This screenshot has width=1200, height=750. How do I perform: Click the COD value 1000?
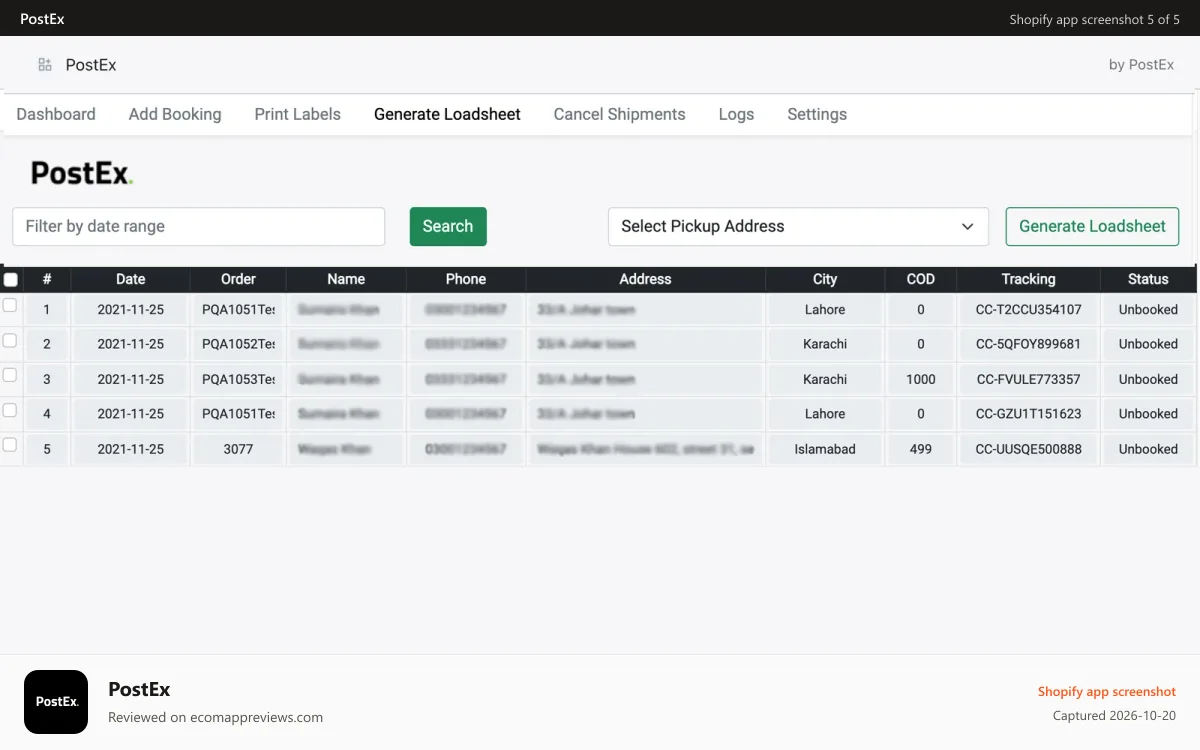pyautogui.click(x=921, y=379)
